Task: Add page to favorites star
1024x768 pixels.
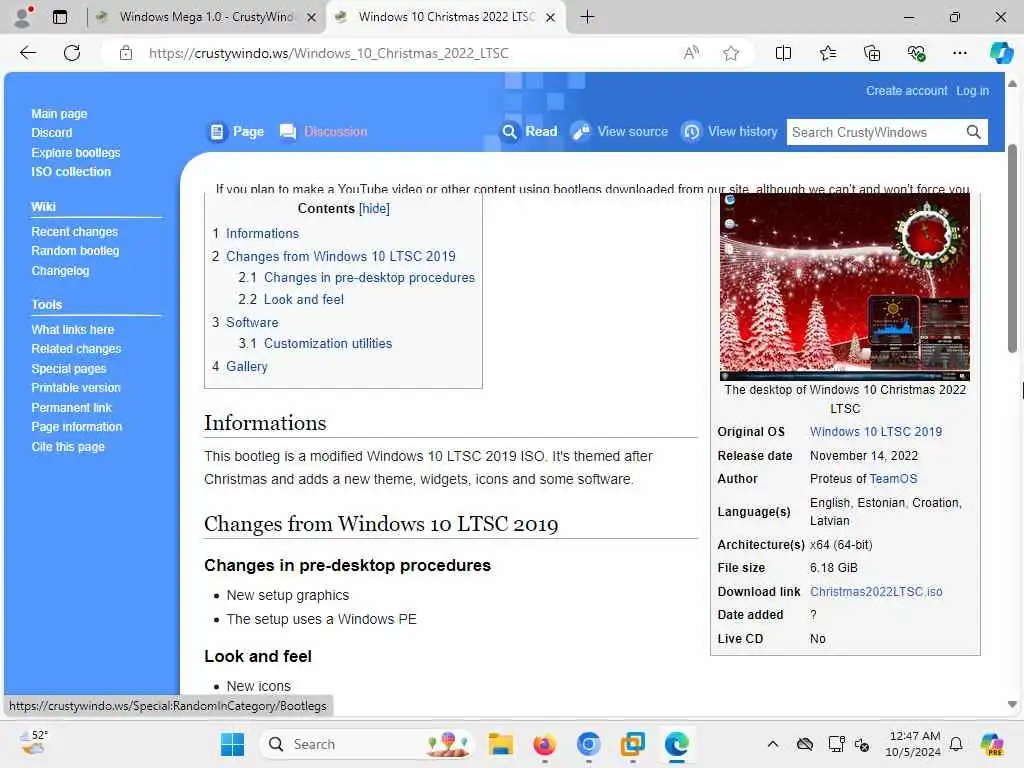Action: (x=731, y=53)
